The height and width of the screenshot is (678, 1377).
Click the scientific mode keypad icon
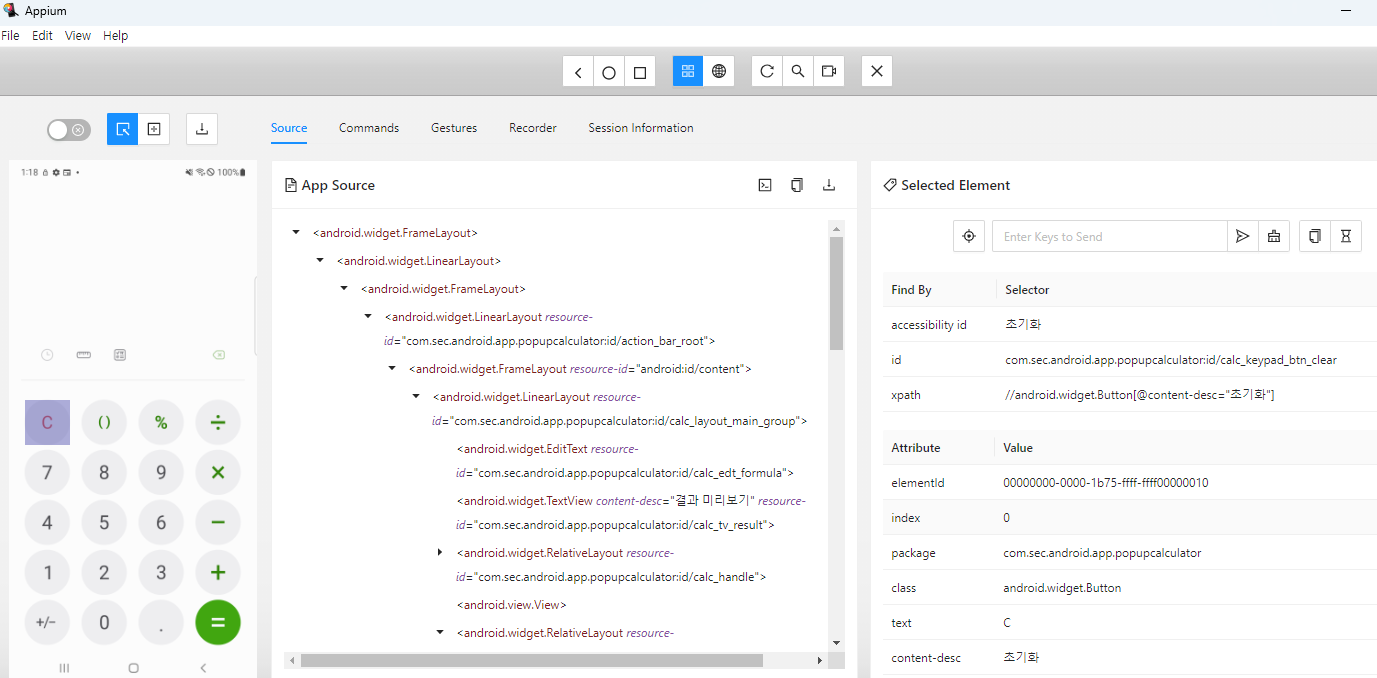[x=120, y=355]
